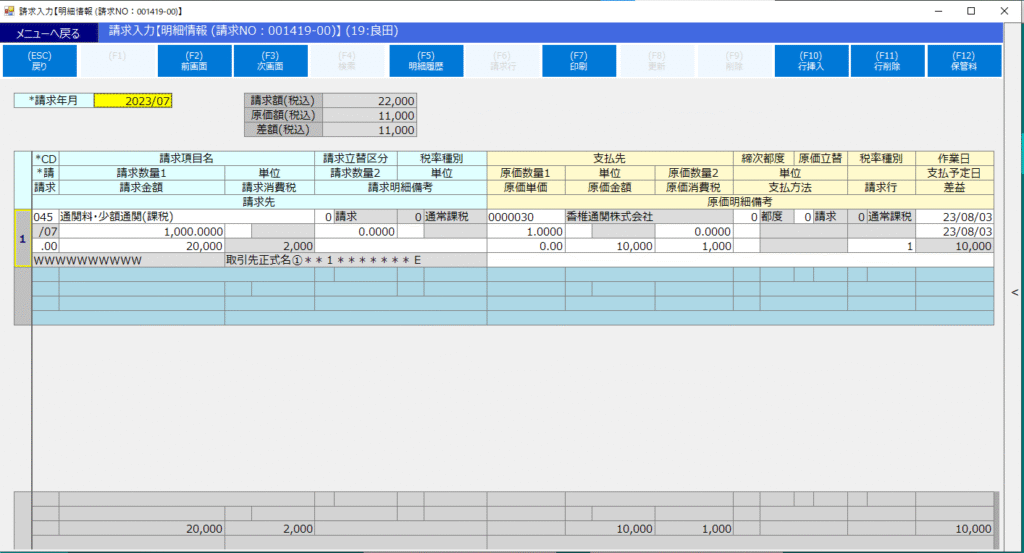Select the 請求数量1 cell with 1,000.0000
Image resolution: width=1024 pixels, height=553 pixels.
(x=142, y=231)
